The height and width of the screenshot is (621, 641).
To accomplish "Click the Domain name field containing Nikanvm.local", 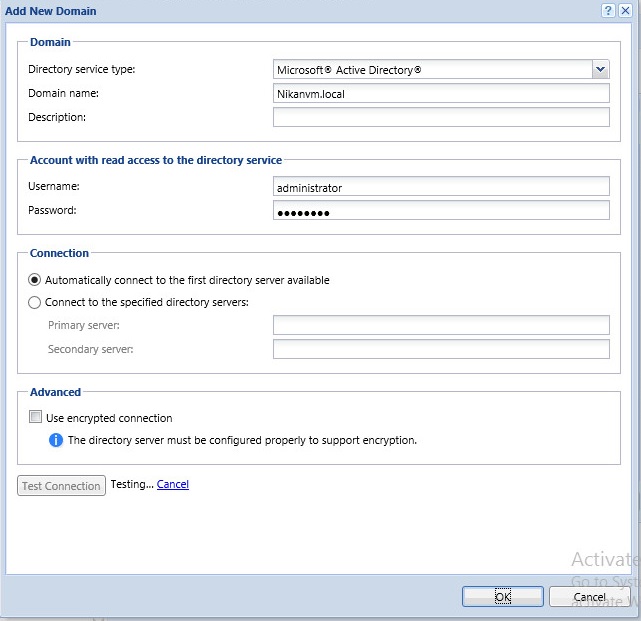I will pos(441,93).
